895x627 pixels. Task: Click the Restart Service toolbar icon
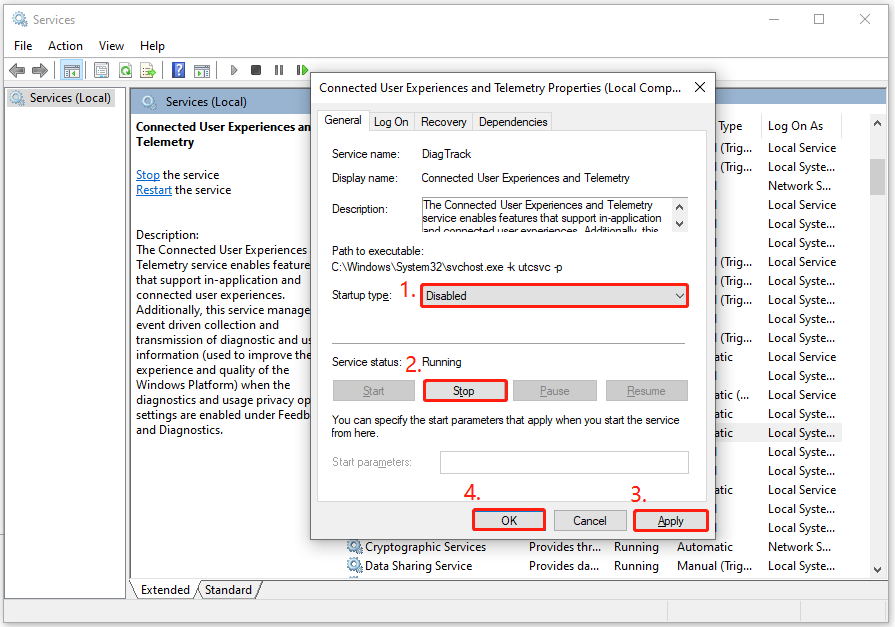(x=302, y=70)
